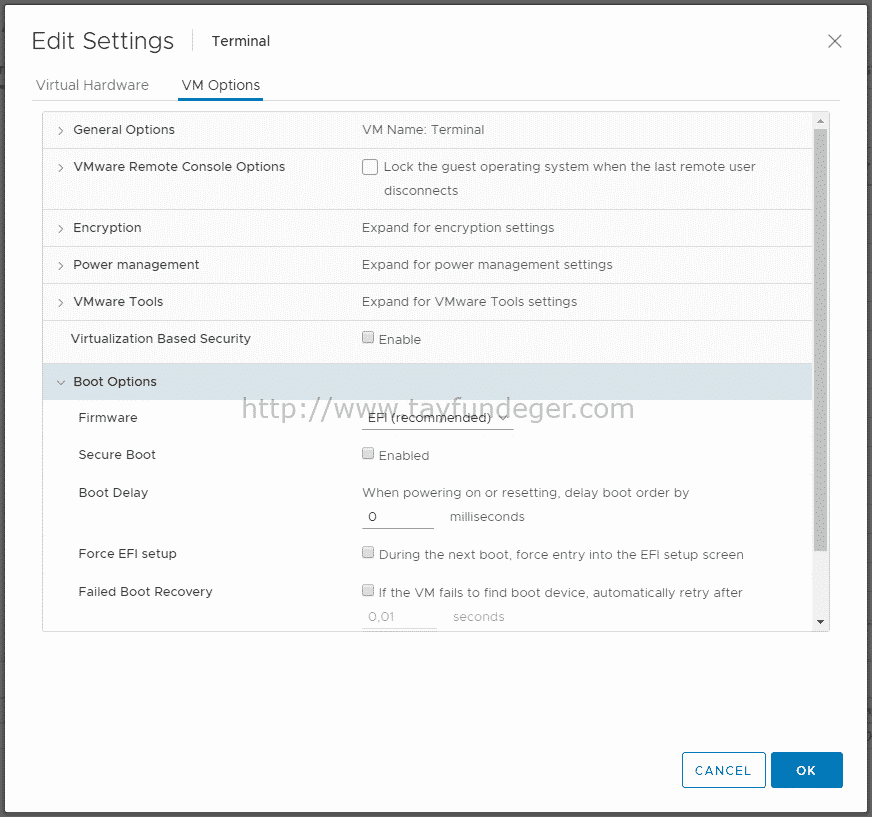Click the Virtualization Based Security label

161,339
